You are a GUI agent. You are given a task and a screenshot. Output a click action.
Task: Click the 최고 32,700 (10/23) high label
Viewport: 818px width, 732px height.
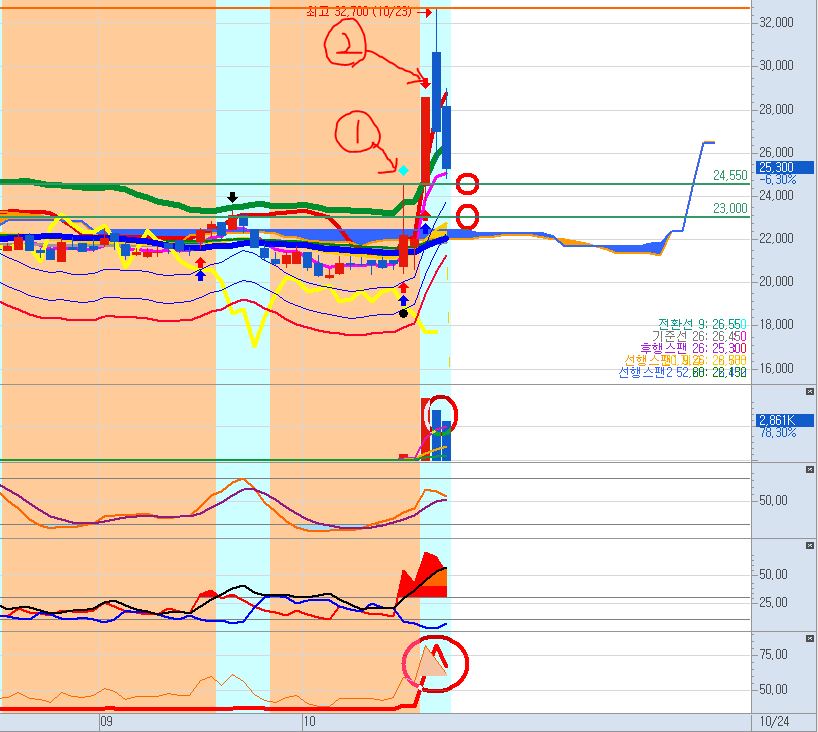point(359,11)
